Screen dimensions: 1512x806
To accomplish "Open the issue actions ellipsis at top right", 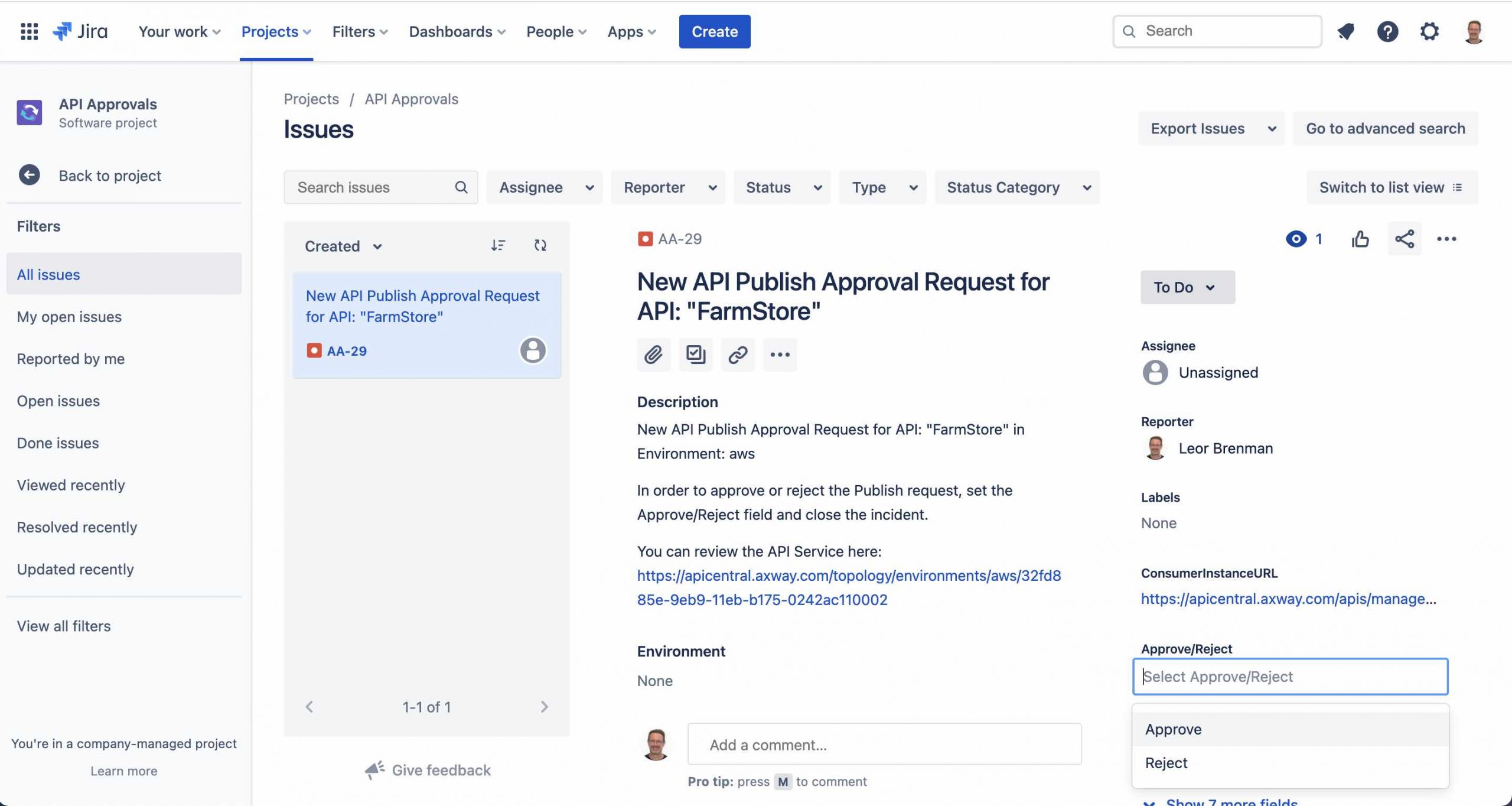I will (1446, 239).
